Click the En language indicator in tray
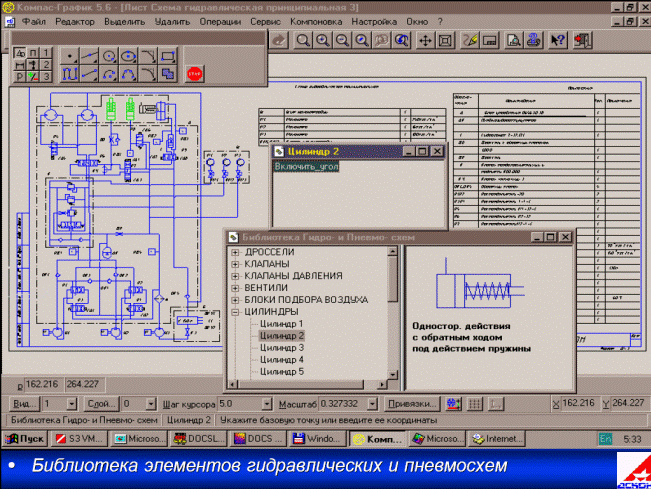Viewport: 651px width, 489px height. [605, 439]
